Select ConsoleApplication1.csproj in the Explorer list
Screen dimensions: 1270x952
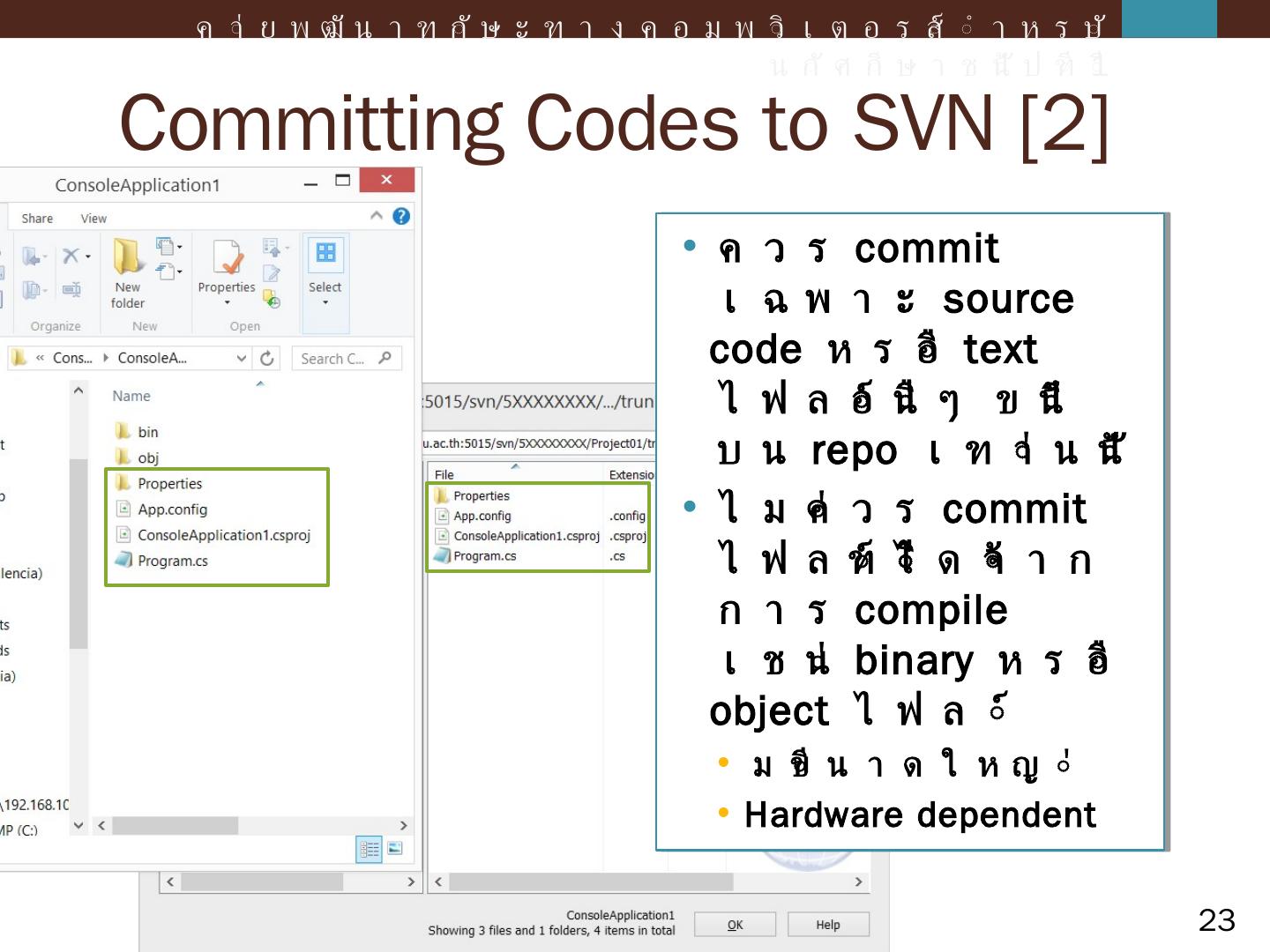tap(213, 535)
